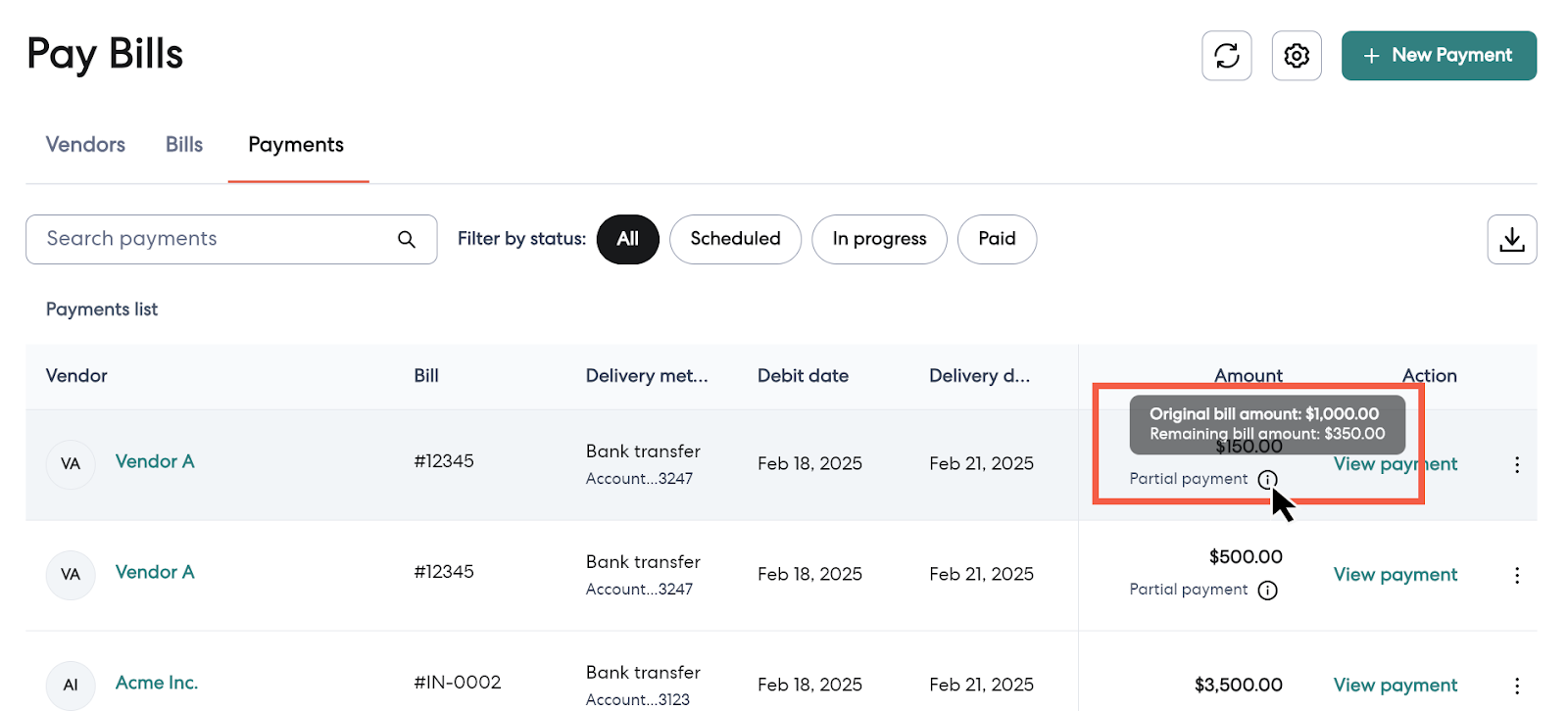Click info icon beside $500.00 partial payment
Viewport: 1568px width, 711px height.
(x=1267, y=591)
